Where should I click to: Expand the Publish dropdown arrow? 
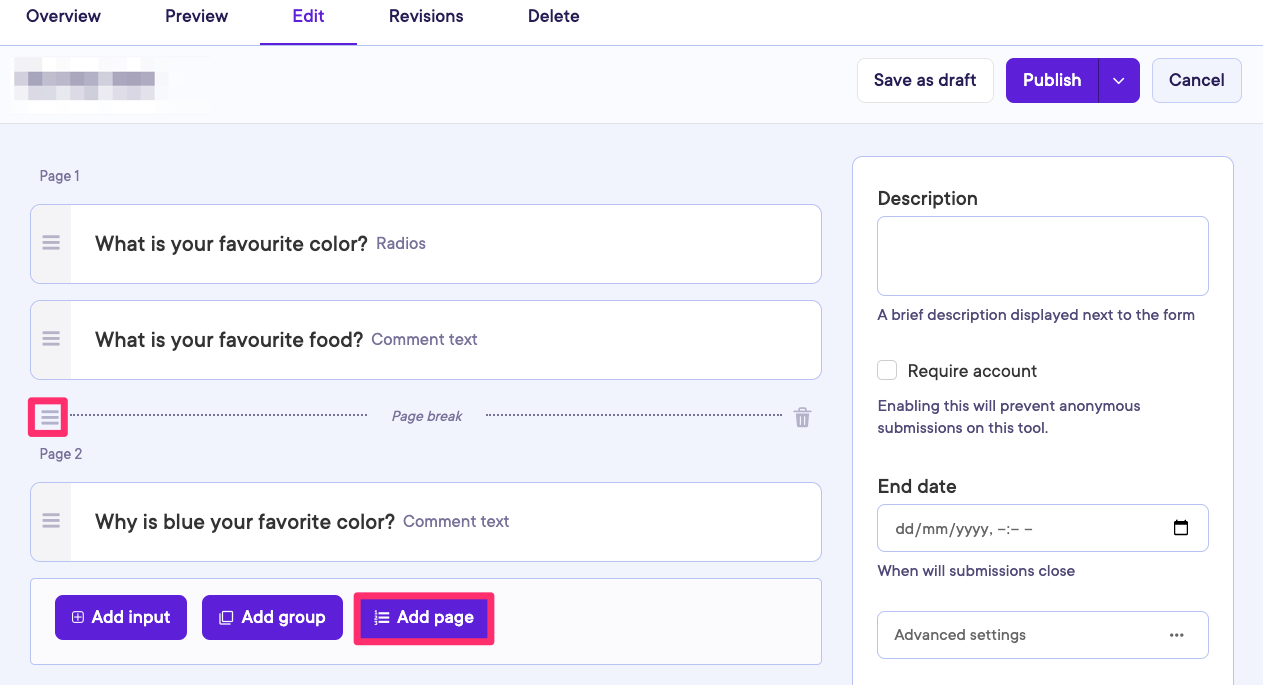(1119, 80)
